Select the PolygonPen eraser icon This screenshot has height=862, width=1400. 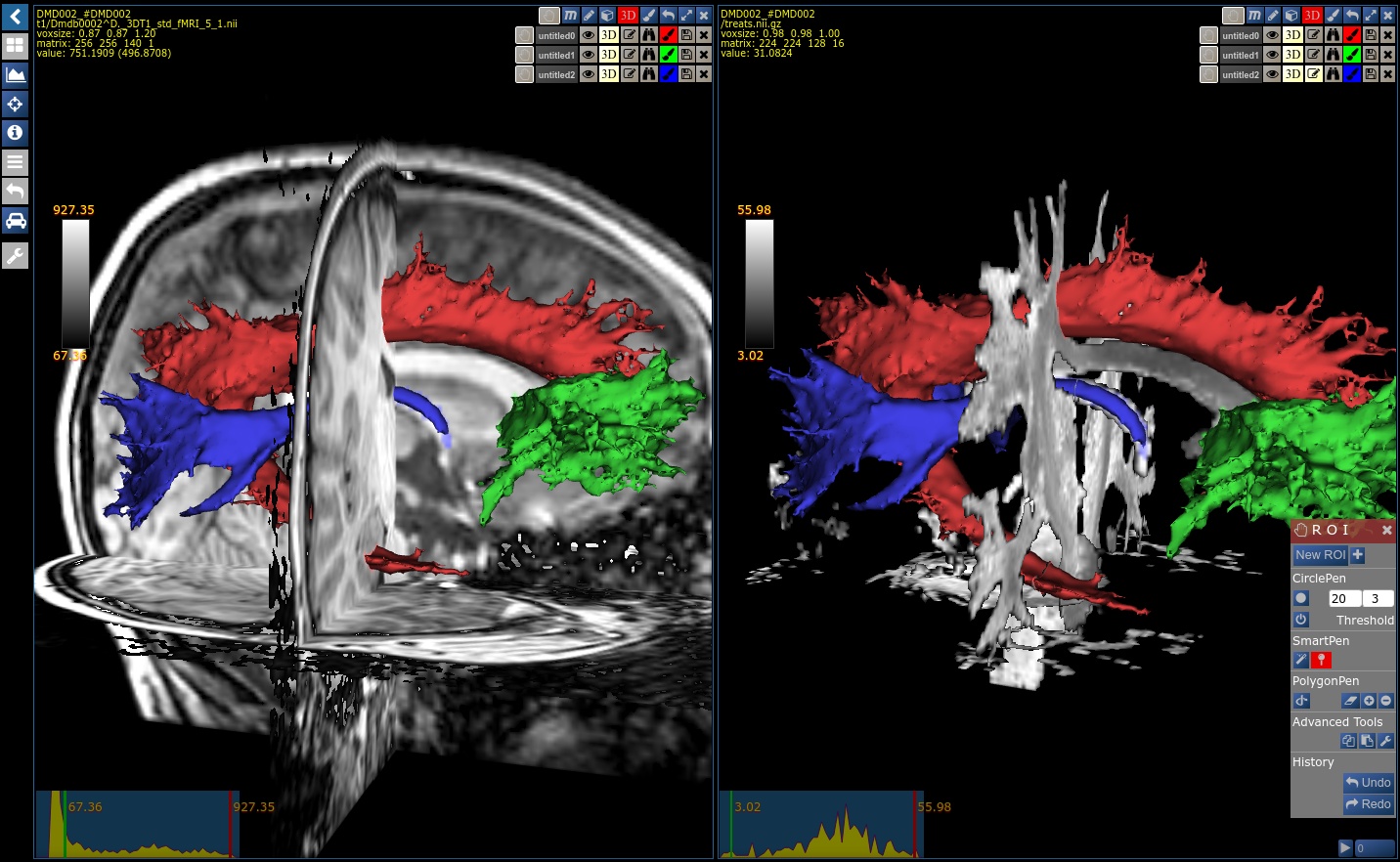pos(1350,701)
